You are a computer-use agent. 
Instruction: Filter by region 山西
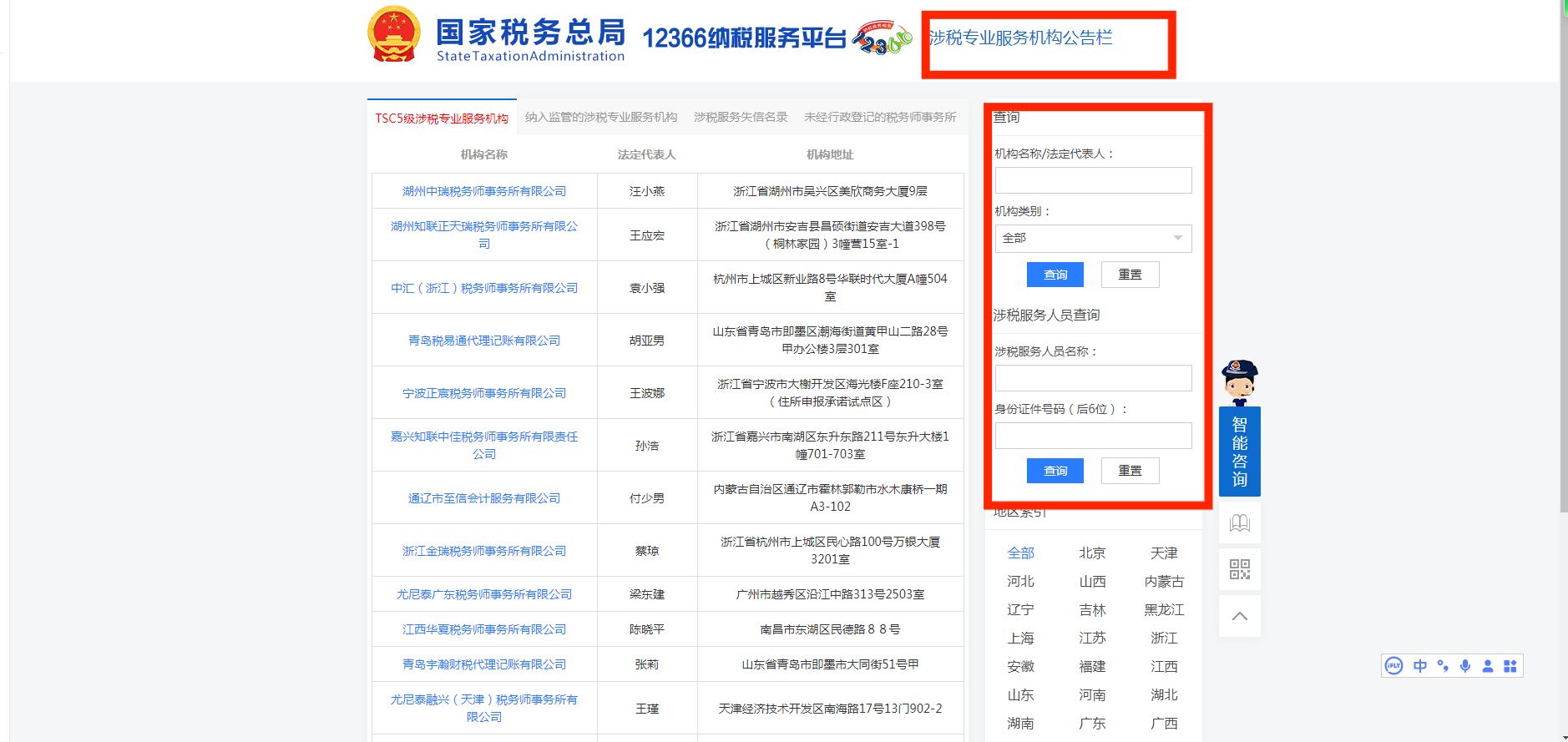click(1092, 582)
